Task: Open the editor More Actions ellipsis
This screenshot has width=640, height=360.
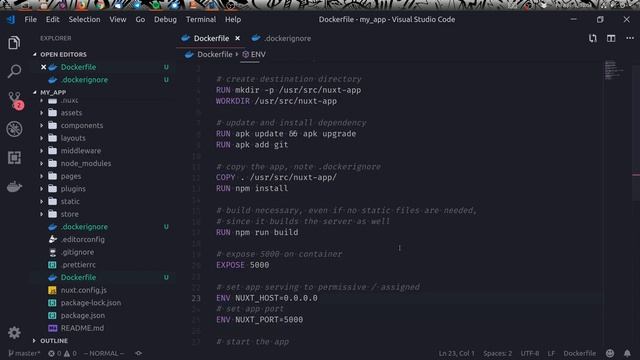Action: pos(630,38)
